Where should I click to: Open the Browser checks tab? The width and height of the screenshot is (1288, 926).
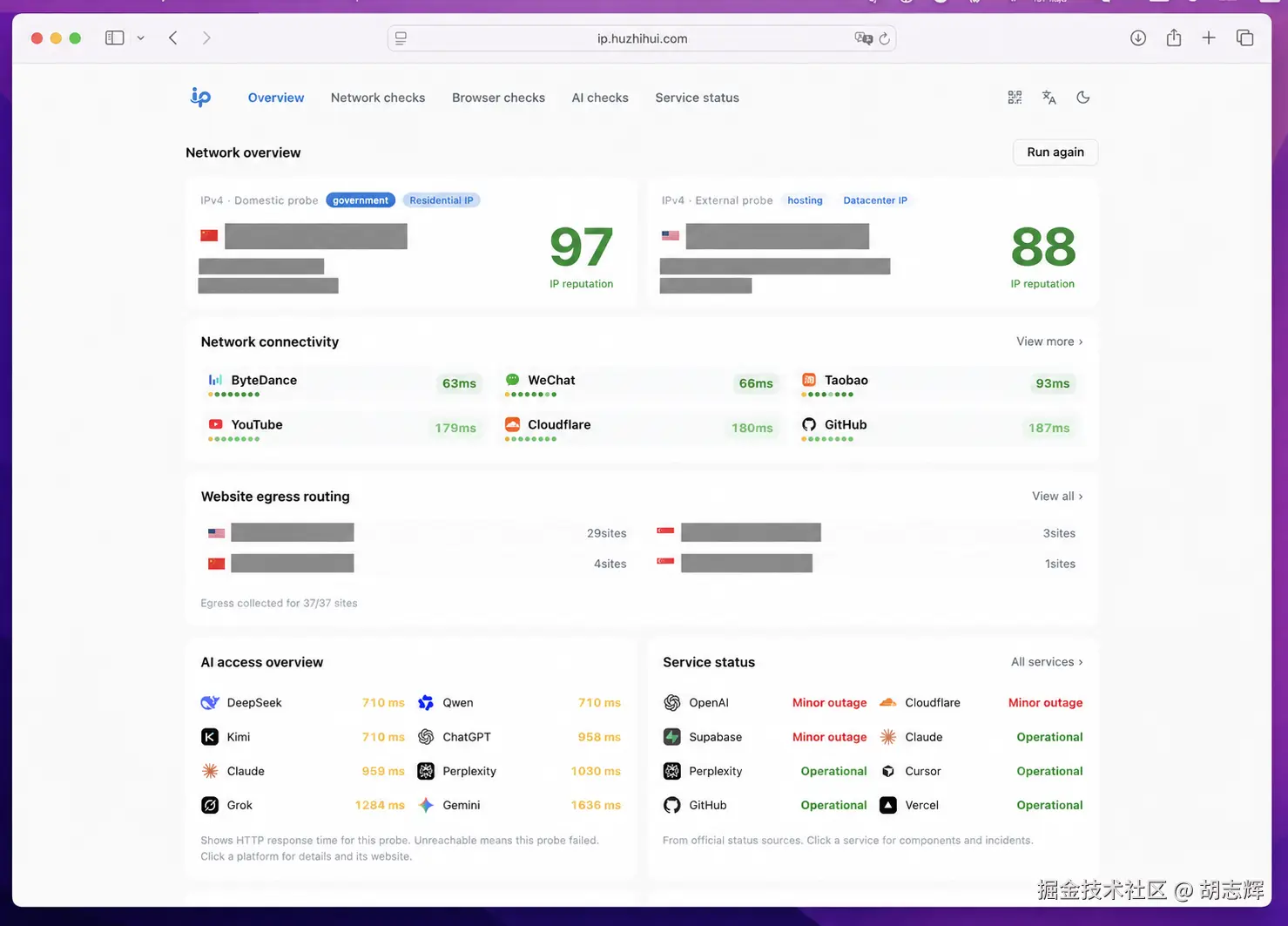point(498,98)
